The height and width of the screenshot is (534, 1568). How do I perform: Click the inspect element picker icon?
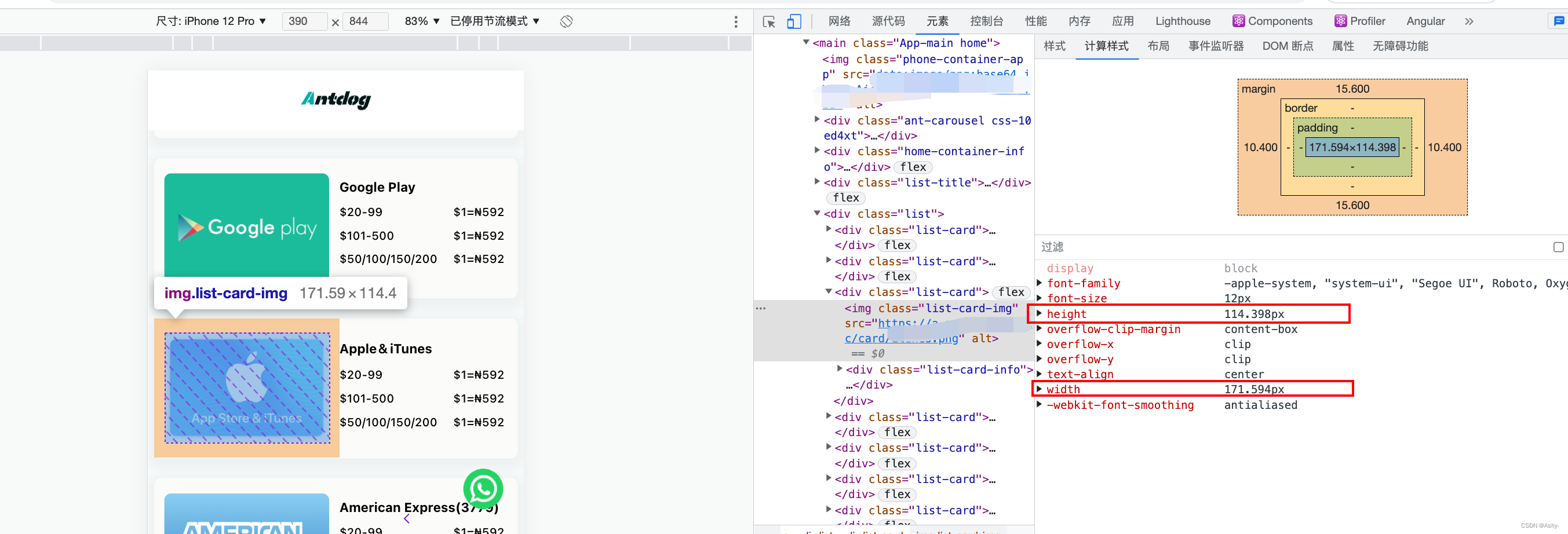[769, 21]
